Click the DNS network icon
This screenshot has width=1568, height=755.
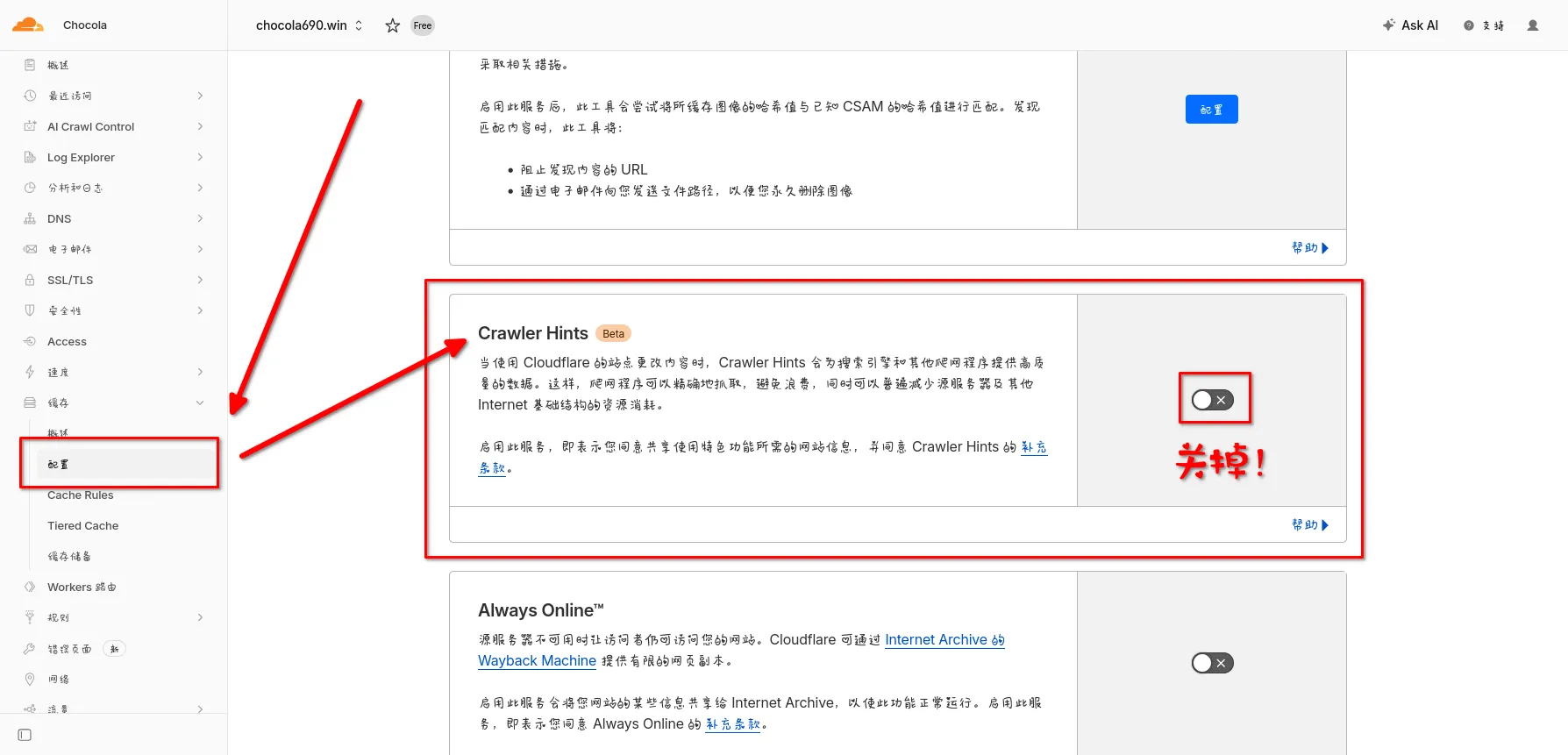(x=30, y=218)
